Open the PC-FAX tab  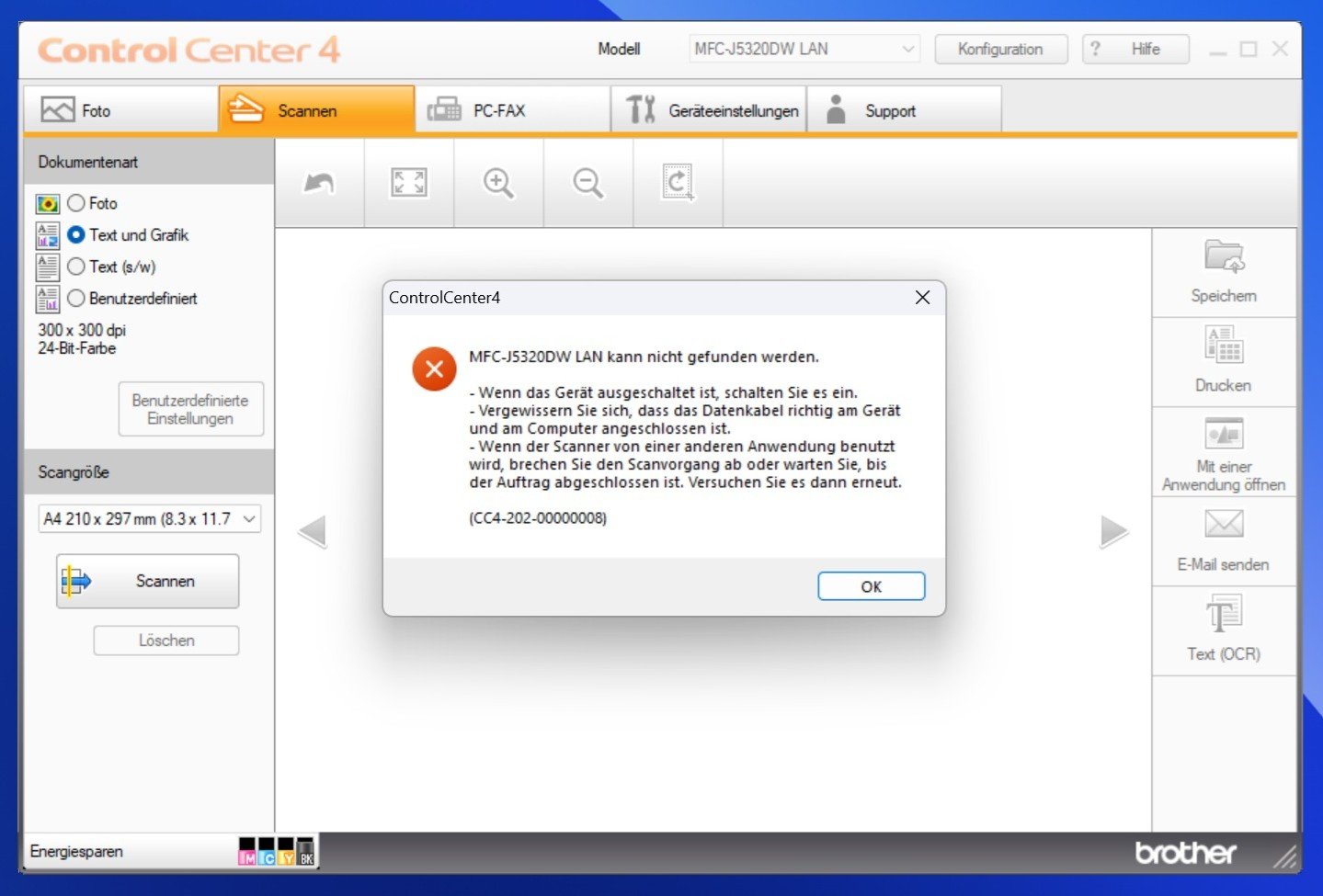512,110
